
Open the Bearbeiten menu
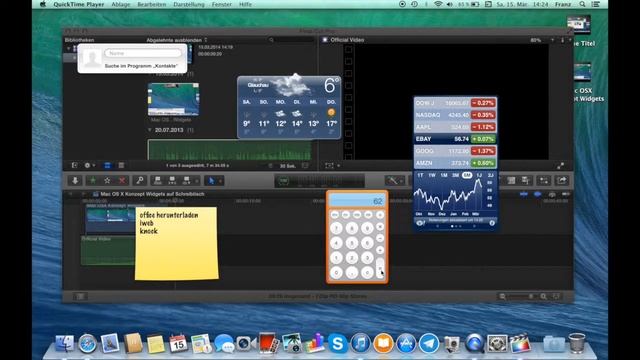click(x=151, y=4)
